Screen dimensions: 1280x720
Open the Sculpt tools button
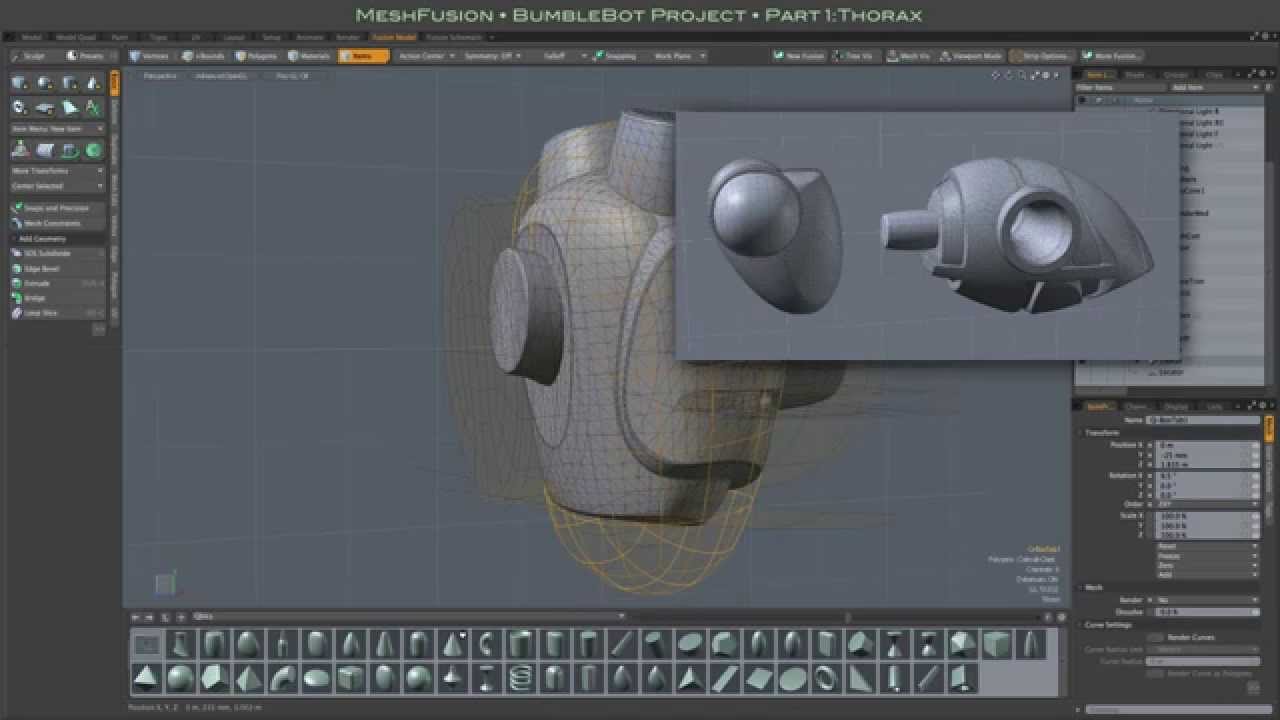[32, 56]
